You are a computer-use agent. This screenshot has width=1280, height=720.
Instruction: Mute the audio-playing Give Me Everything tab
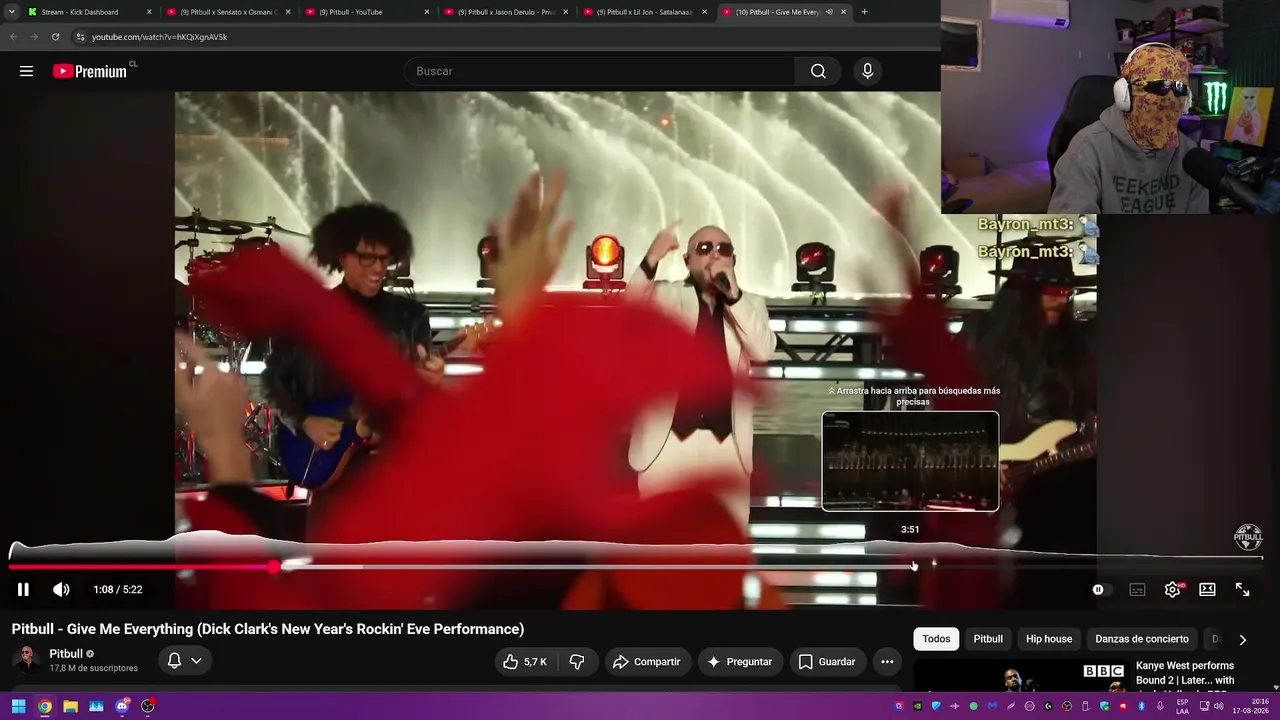click(x=829, y=12)
